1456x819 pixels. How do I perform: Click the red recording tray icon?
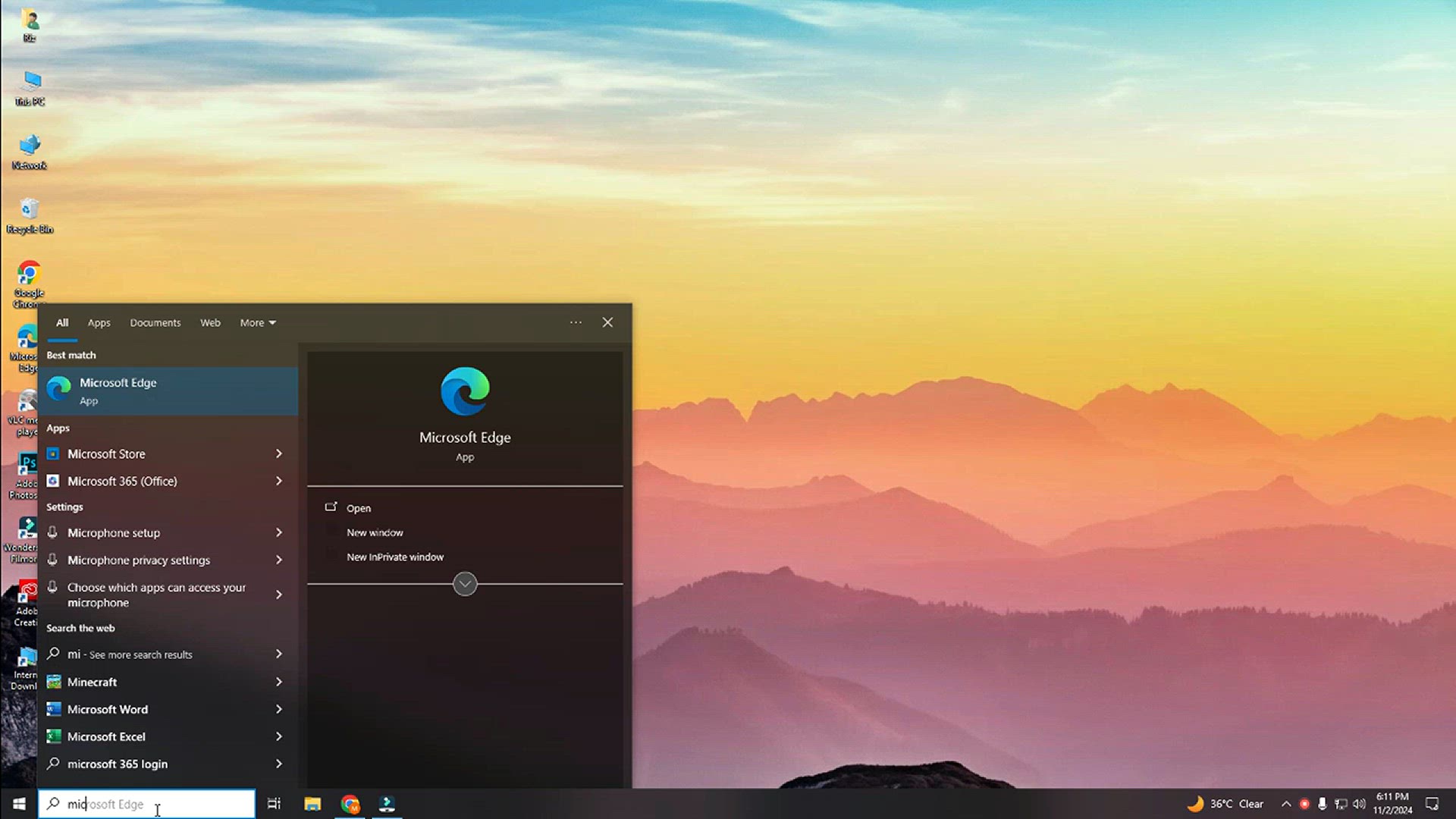tap(1304, 804)
